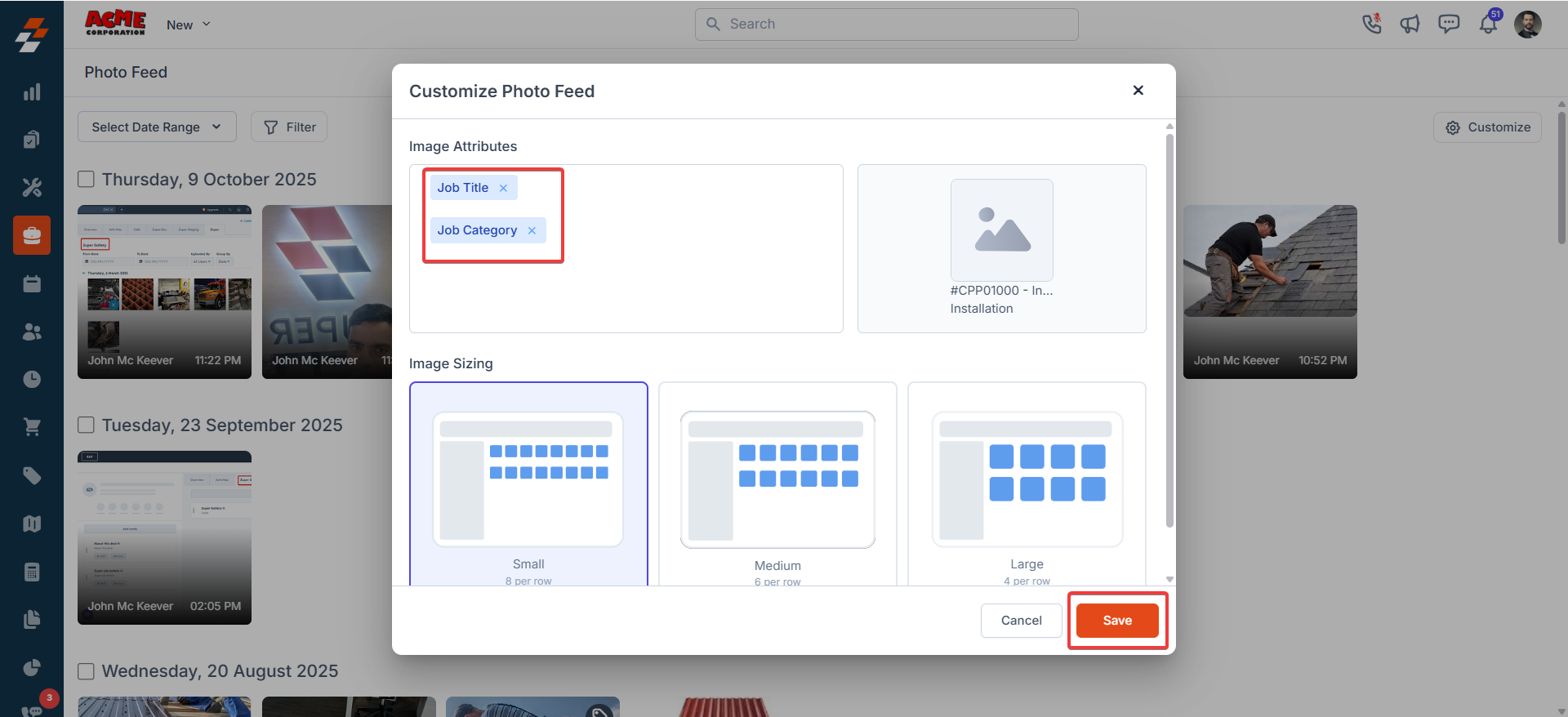Screen dimensions: 1568x717
Task: Click the dialog scrollbar down arrow
Action: coord(1169,579)
